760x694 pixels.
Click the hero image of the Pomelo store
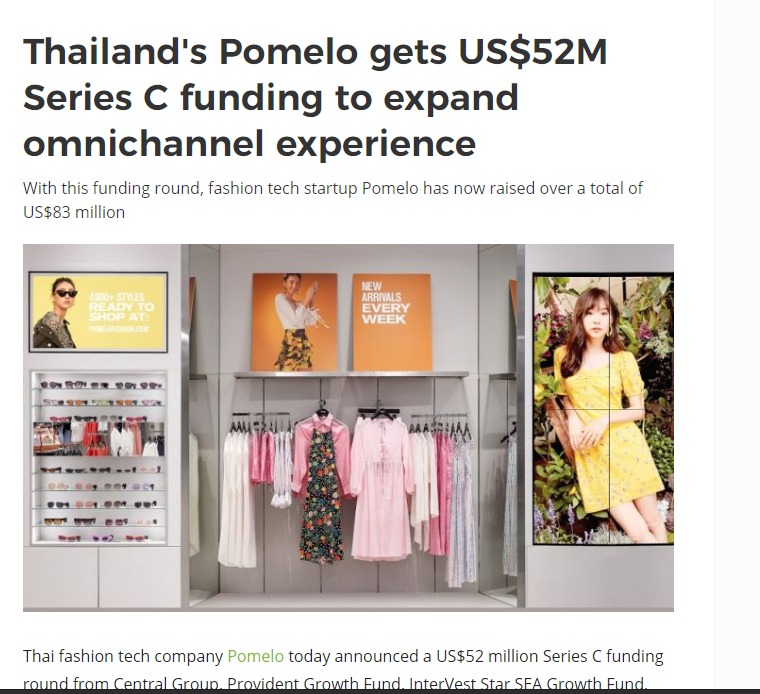click(x=348, y=427)
